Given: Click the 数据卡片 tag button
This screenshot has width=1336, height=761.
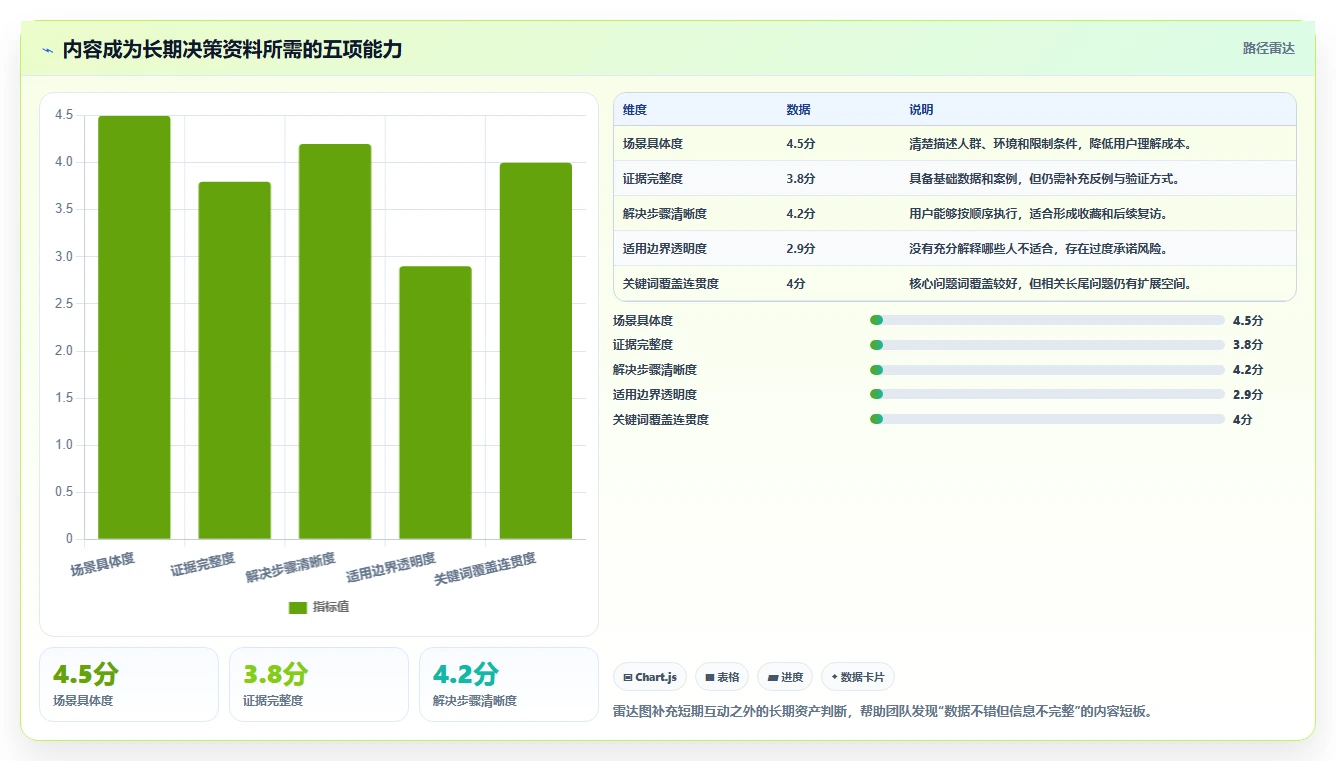Looking at the screenshot, I should pos(858,677).
